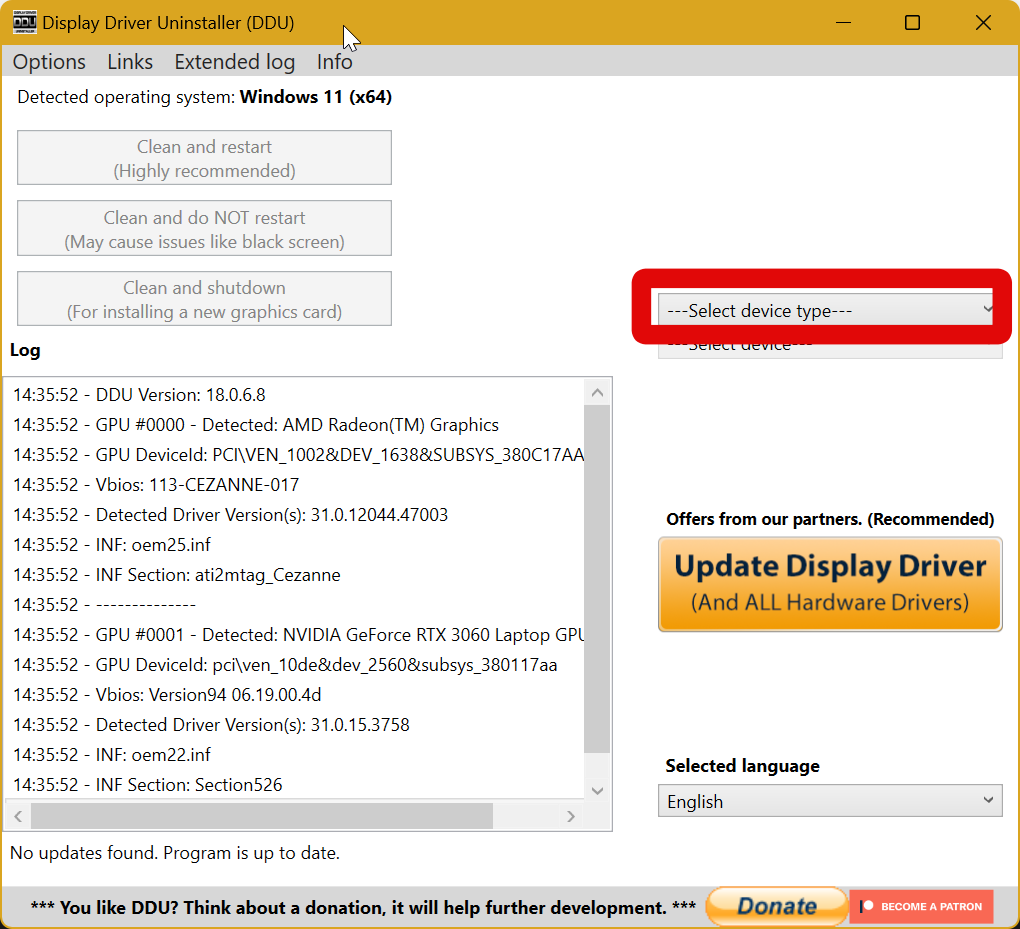The width and height of the screenshot is (1020, 929).
Task: Select the NVIDIA GeForce RTX 3060 log line
Action: [x=298, y=635]
